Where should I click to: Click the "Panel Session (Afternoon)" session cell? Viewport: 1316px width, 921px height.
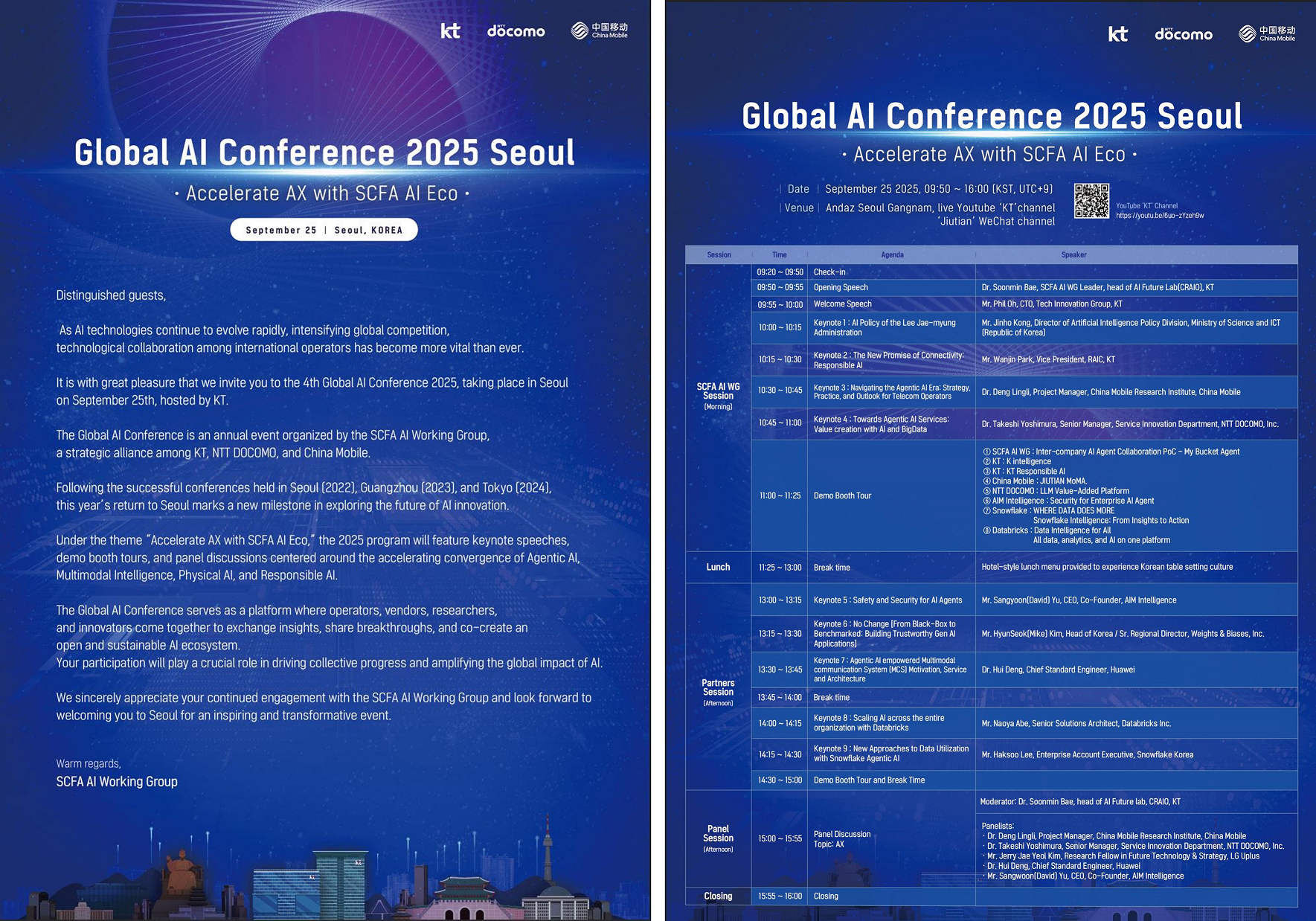point(719,838)
